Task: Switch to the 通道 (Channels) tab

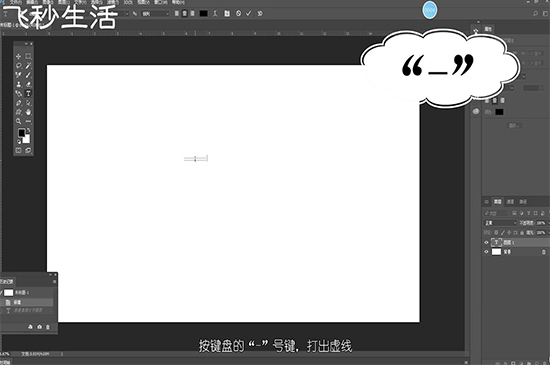Action: coord(510,202)
